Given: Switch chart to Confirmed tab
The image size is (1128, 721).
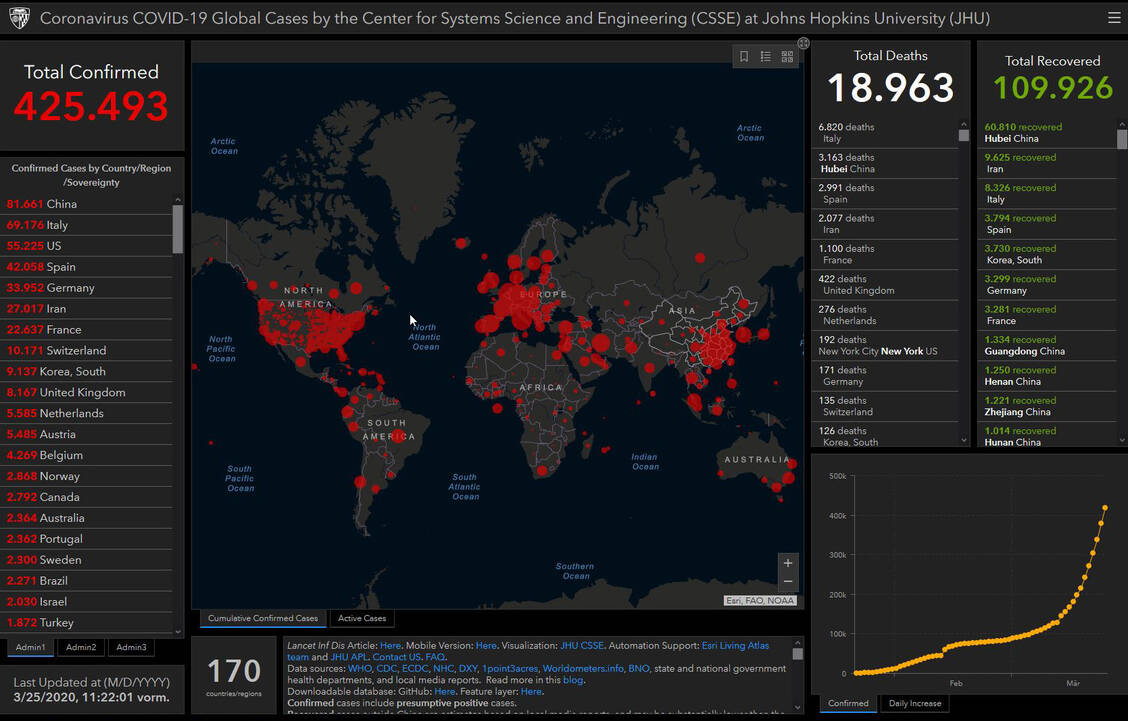Looking at the screenshot, I should (848, 703).
